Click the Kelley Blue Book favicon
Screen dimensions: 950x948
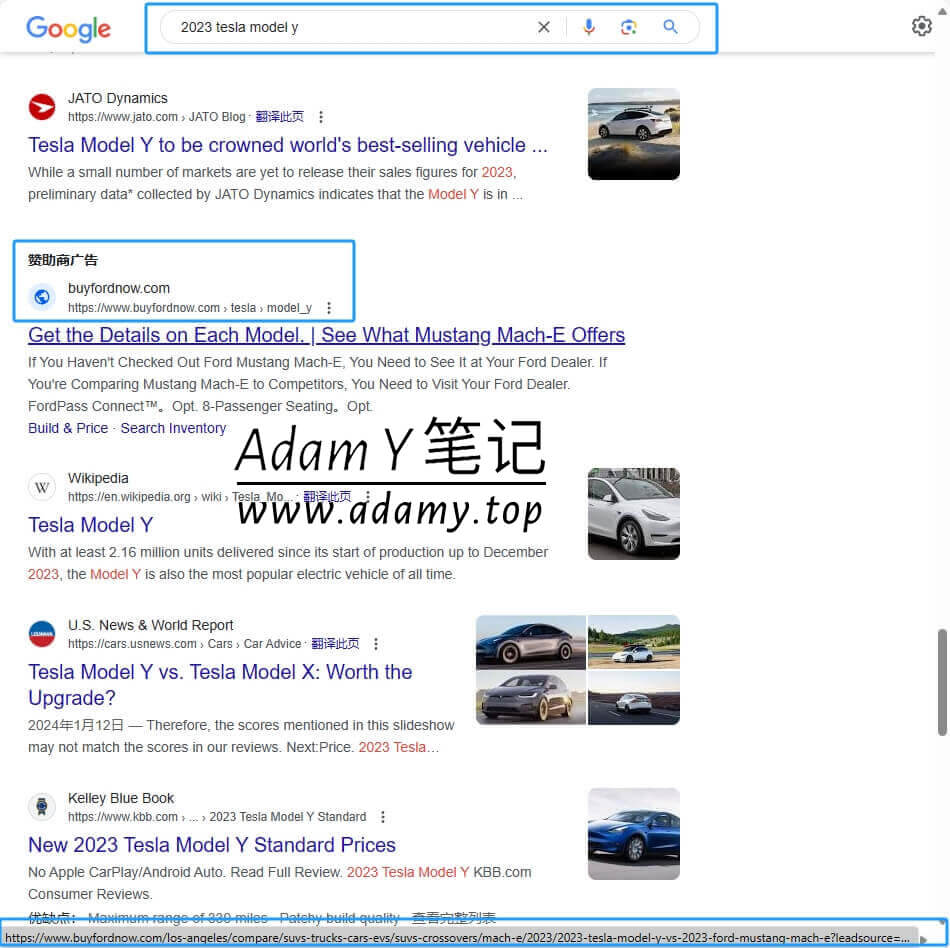tap(42, 807)
